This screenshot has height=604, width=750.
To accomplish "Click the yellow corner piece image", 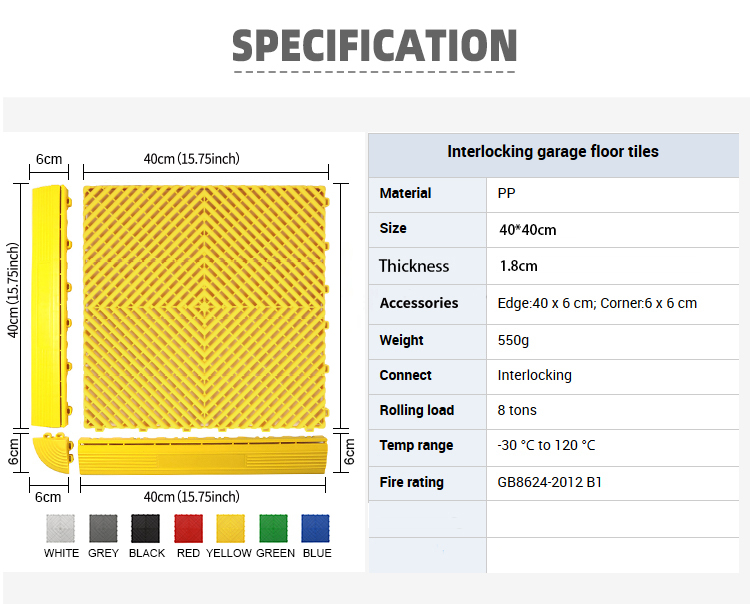I will 53,453.
